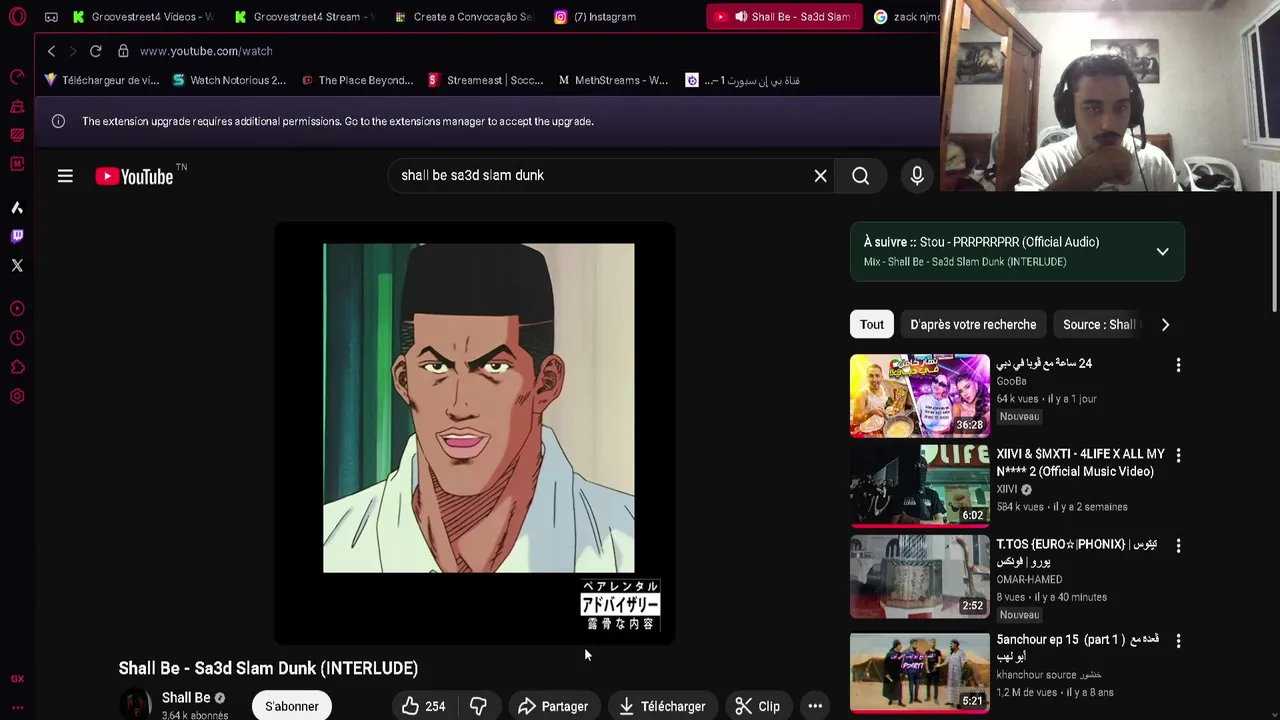Image resolution: width=1280 pixels, height=720 pixels.
Task: Open GX Control speedometer icon in sidebar
Action: point(17,77)
